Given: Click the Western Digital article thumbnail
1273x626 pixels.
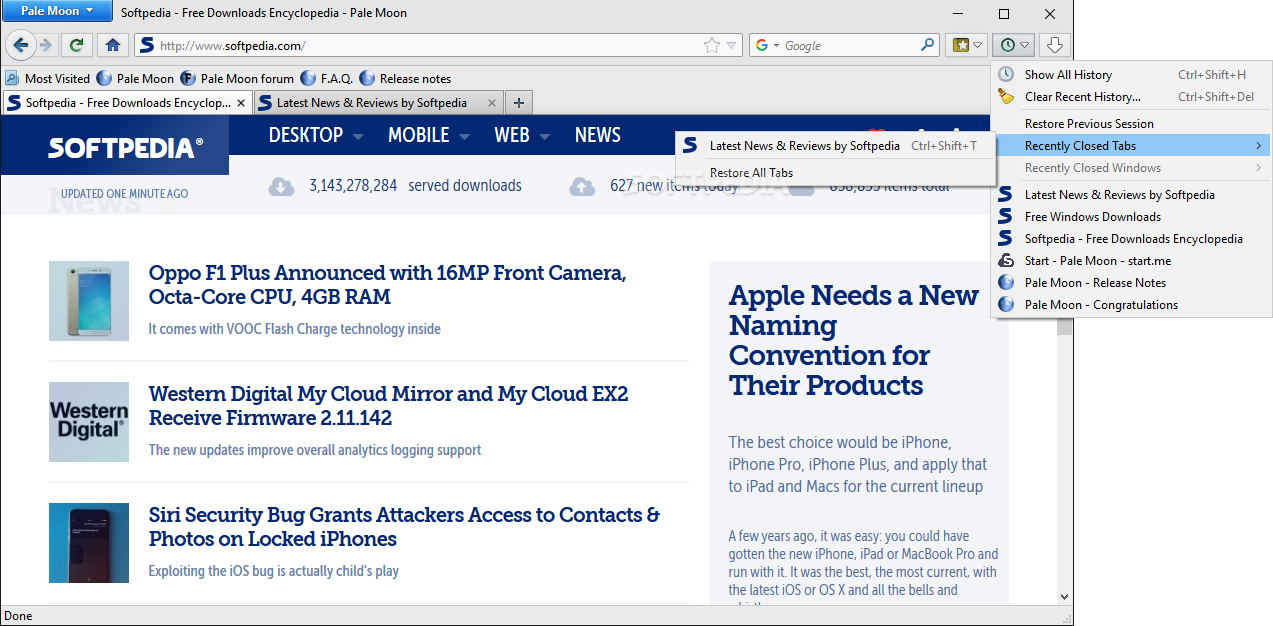Looking at the screenshot, I should click(x=89, y=422).
